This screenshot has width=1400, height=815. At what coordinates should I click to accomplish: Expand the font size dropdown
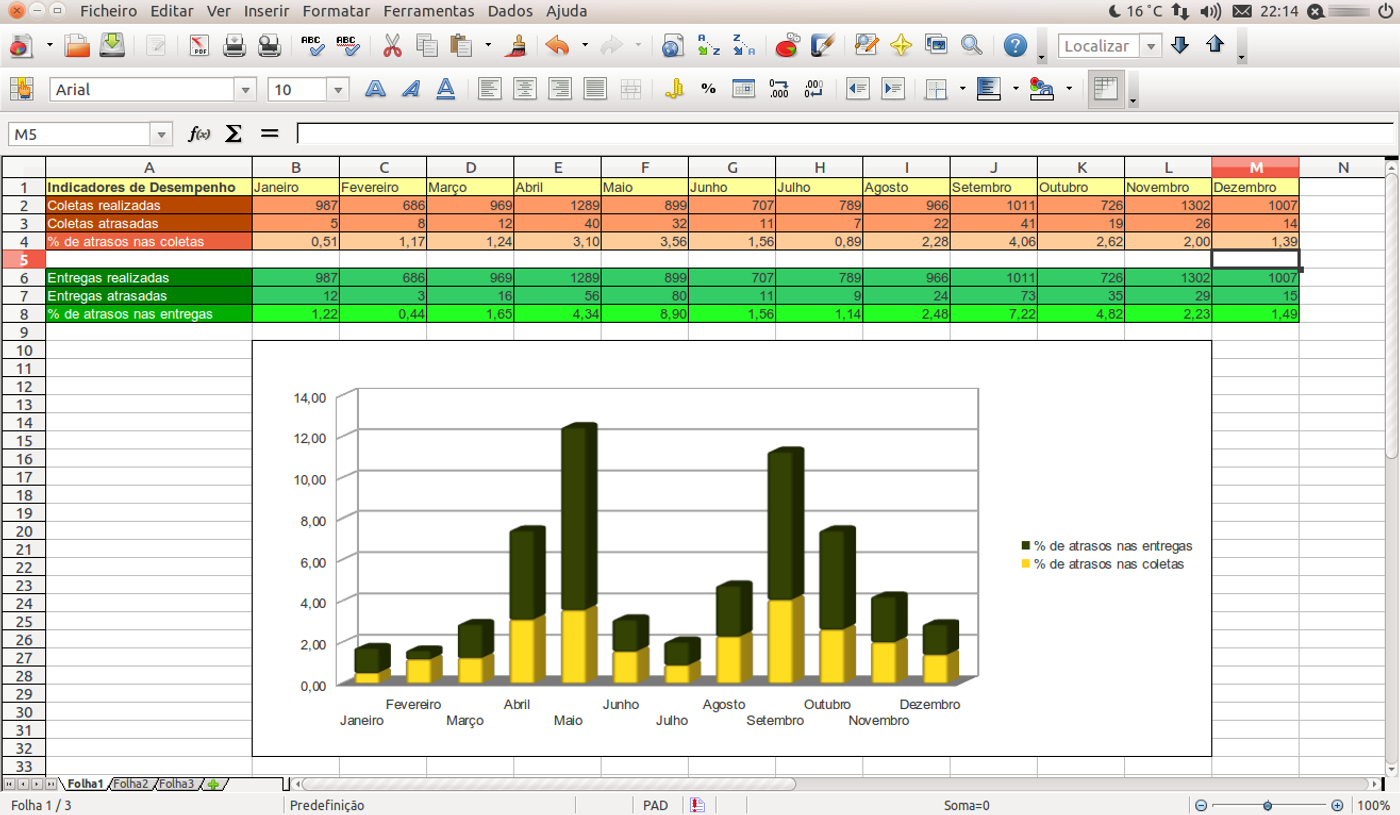[337, 89]
